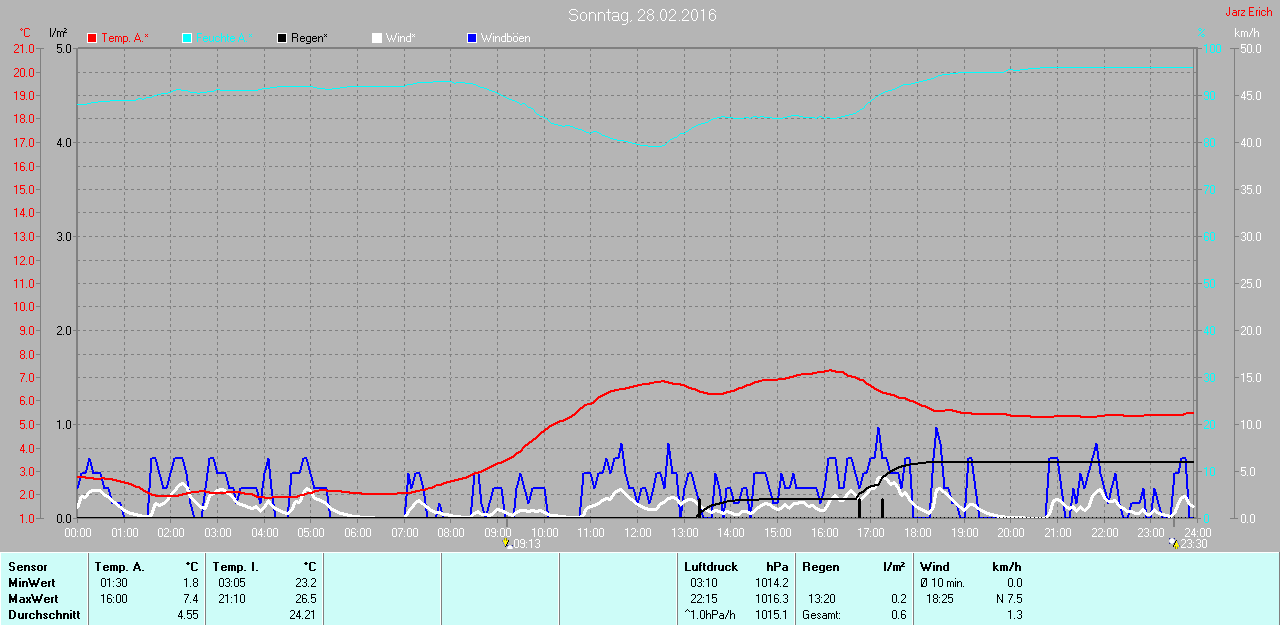Click the Luftdruck maximum time '22:15'

coord(704,599)
